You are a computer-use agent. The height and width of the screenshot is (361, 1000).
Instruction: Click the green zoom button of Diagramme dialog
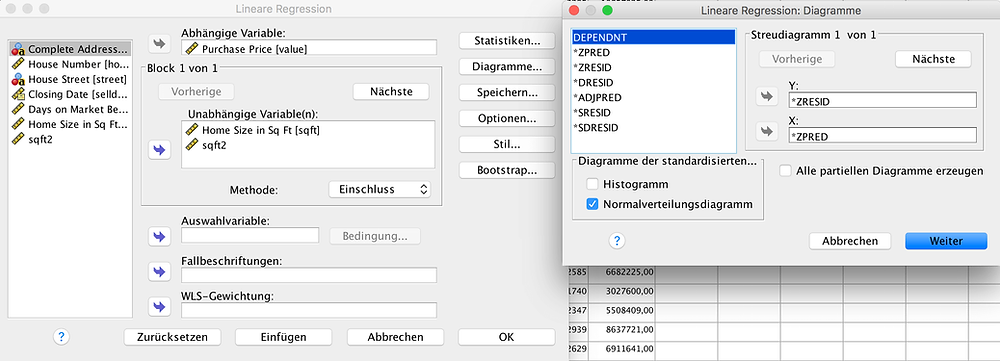click(607, 10)
